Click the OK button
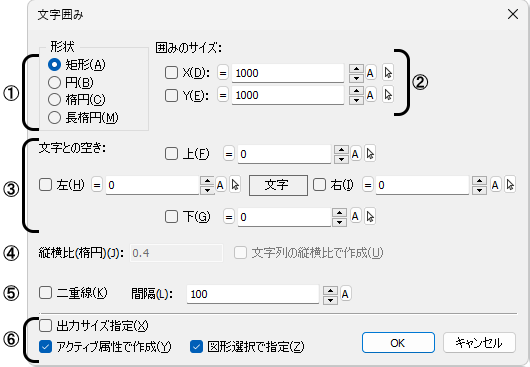Viewport: 530px width, 367px height. [398, 343]
